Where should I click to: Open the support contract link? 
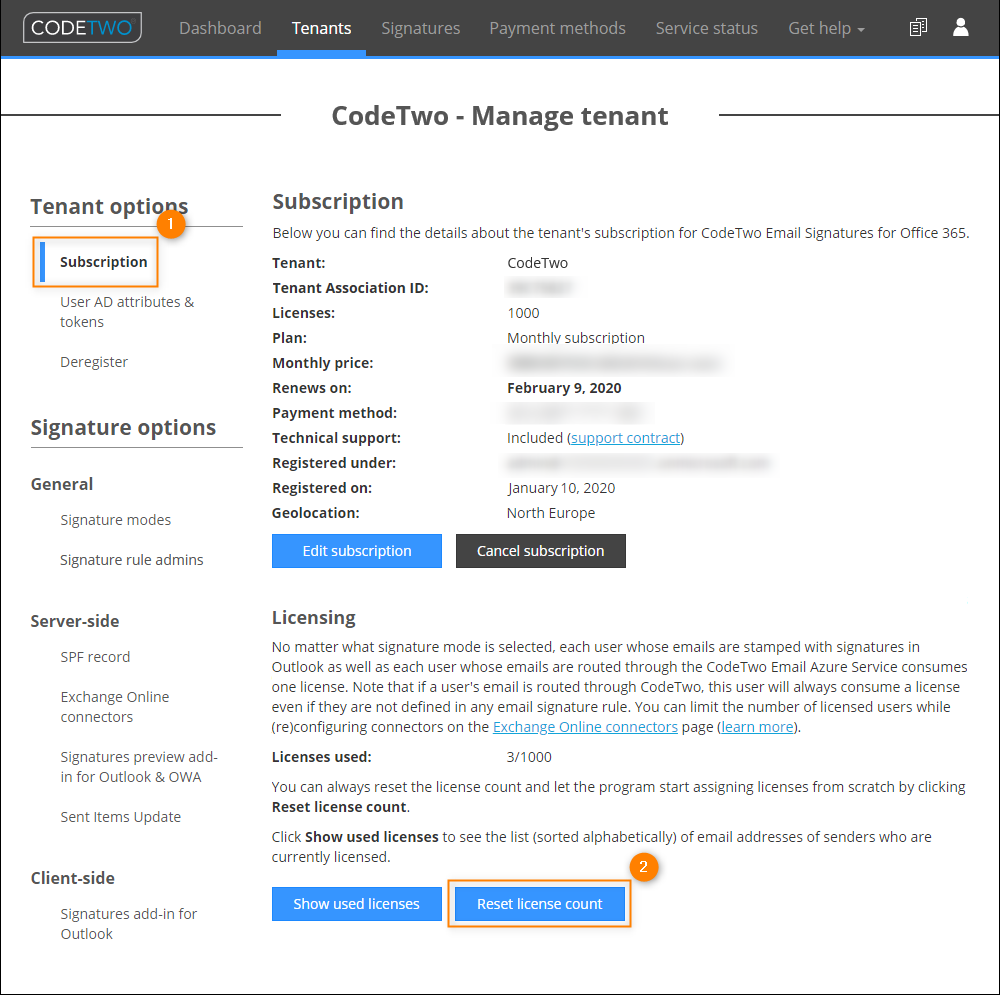pos(625,438)
